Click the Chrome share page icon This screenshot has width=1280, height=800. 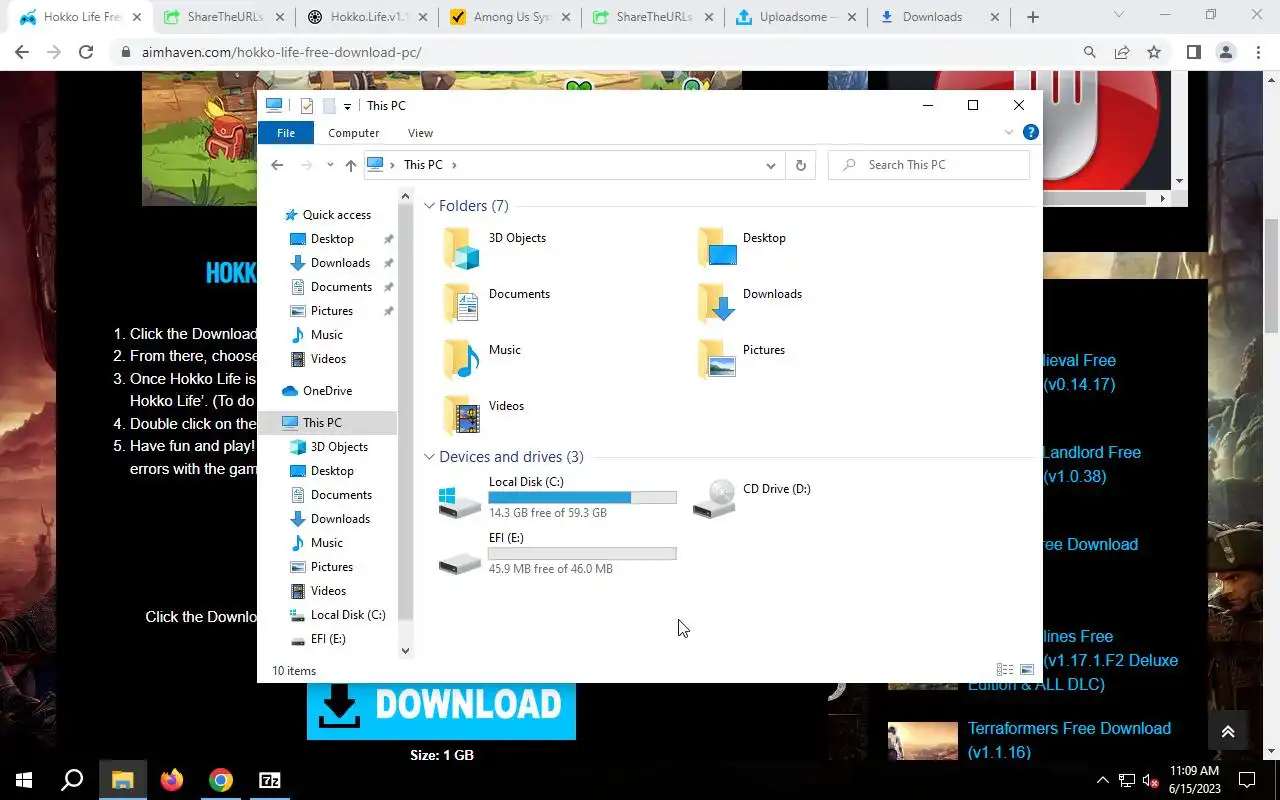click(1122, 52)
